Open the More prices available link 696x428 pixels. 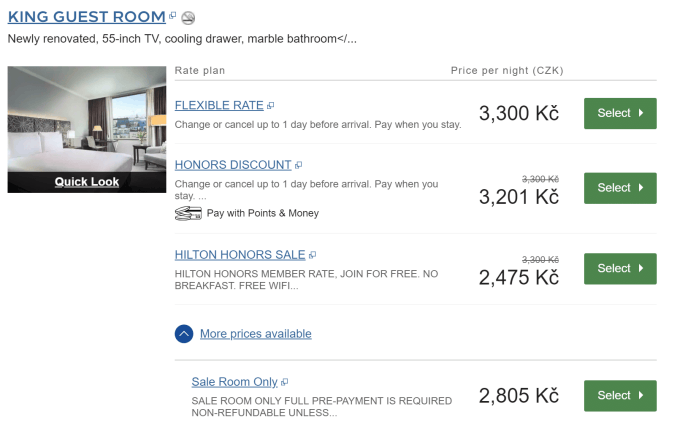click(x=256, y=334)
